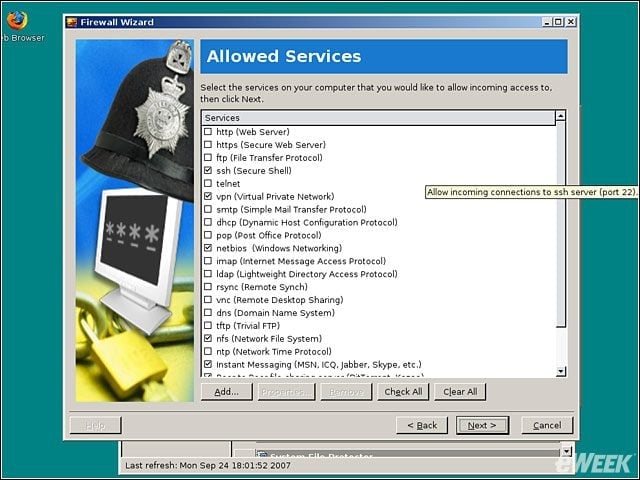Open the Firefox Web Browser desktop icon
Screen dimensions: 640x480
click(17, 20)
